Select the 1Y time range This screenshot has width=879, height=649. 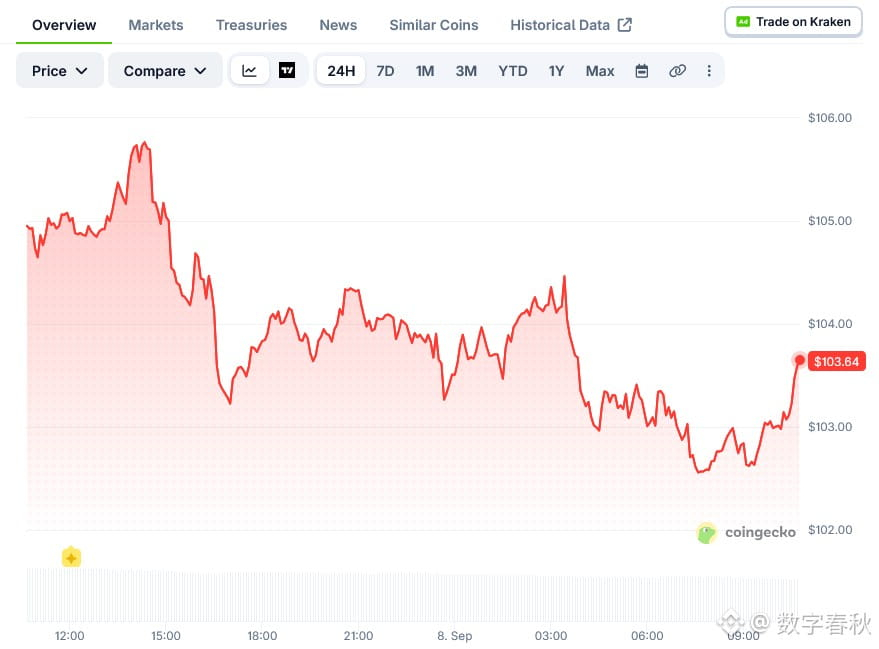click(556, 71)
